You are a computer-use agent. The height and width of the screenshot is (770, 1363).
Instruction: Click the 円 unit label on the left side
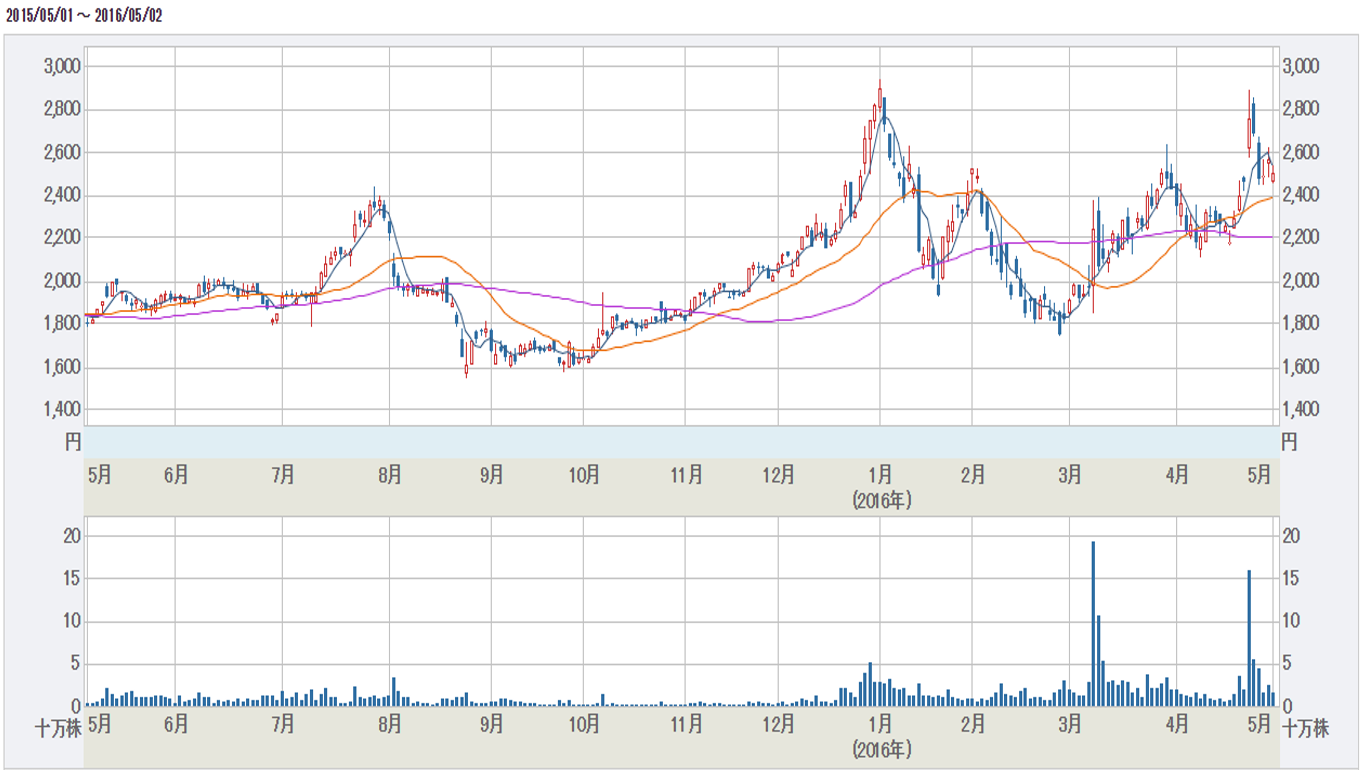(x=73, y=441)
